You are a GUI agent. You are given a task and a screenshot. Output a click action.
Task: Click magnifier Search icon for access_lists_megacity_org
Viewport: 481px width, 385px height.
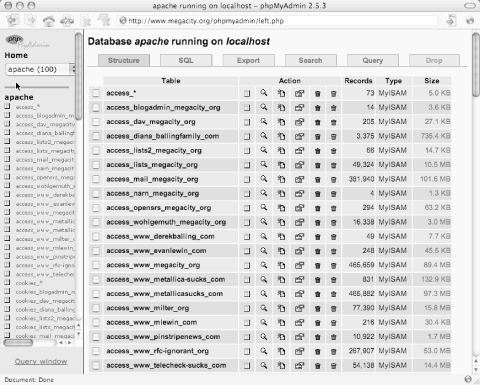264,165
